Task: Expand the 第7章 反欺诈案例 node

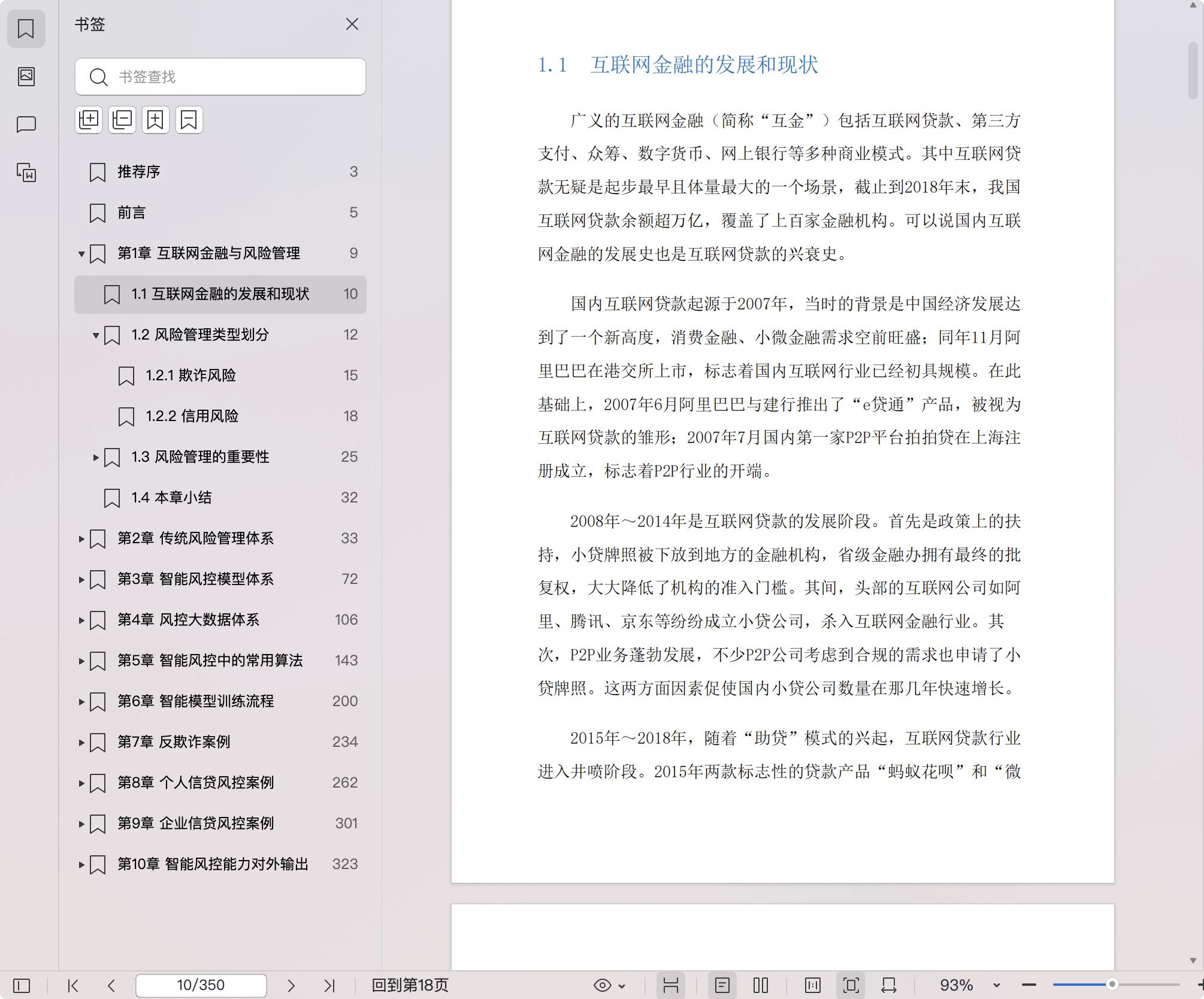Action: [81, 743]
